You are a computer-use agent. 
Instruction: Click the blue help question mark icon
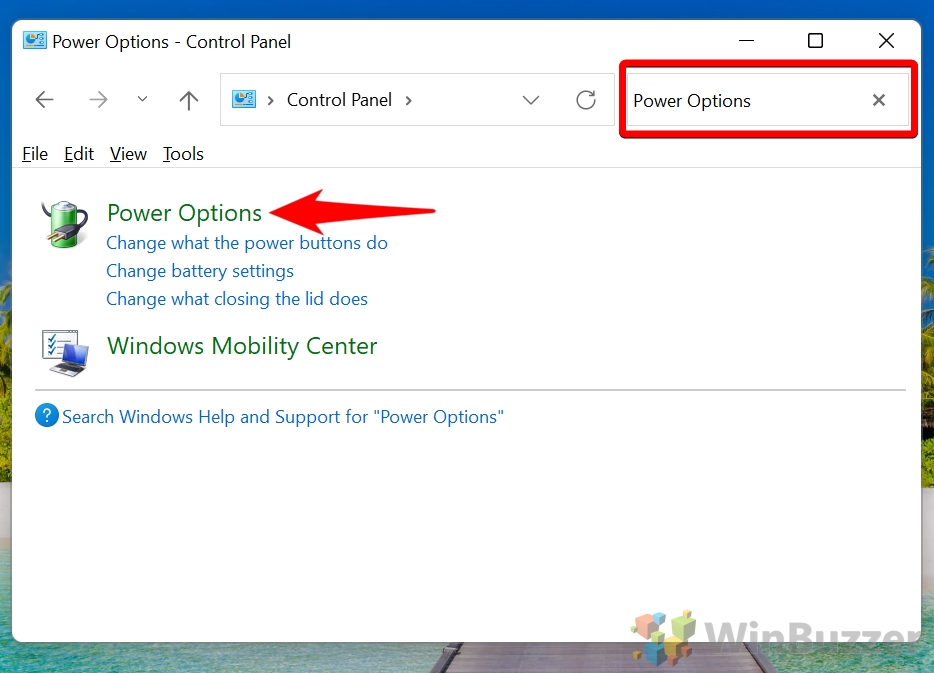click(x=47, y=416)
